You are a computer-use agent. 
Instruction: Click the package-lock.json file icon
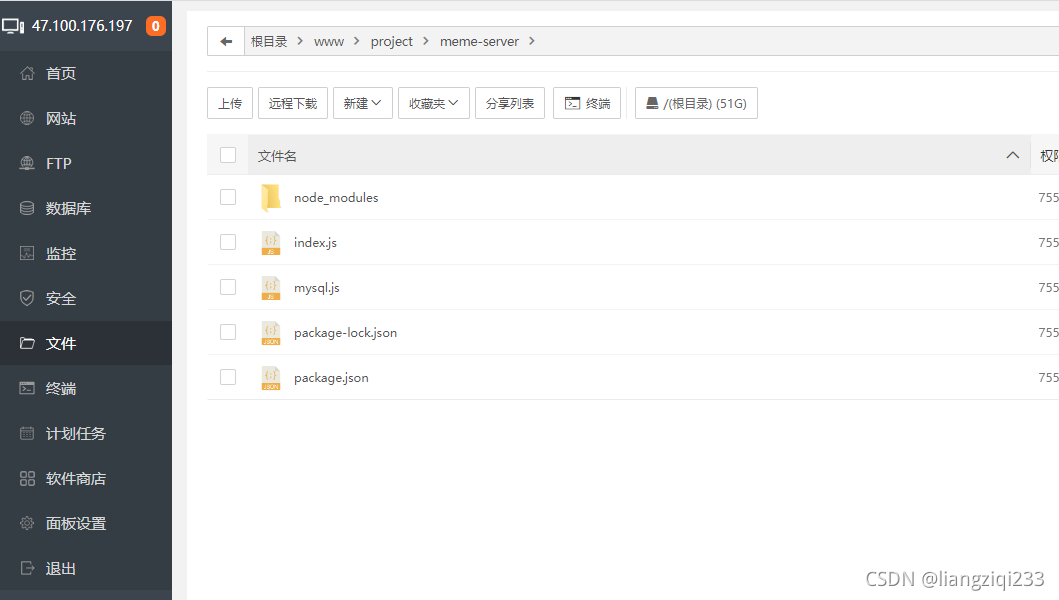[x=271, y=332]
